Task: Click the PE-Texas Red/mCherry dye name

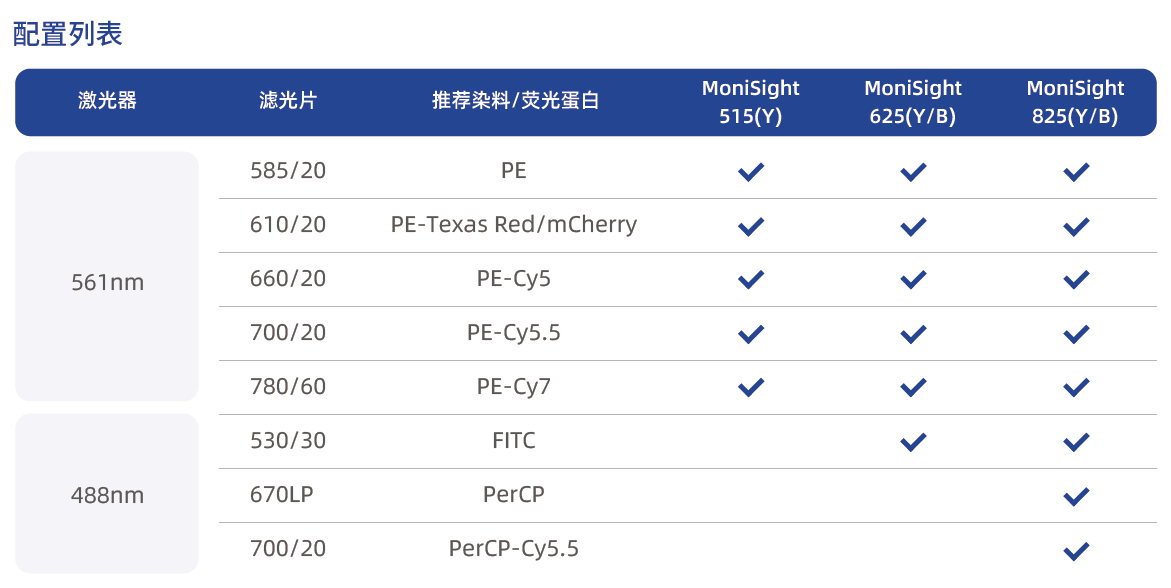Action: point(513,225)
